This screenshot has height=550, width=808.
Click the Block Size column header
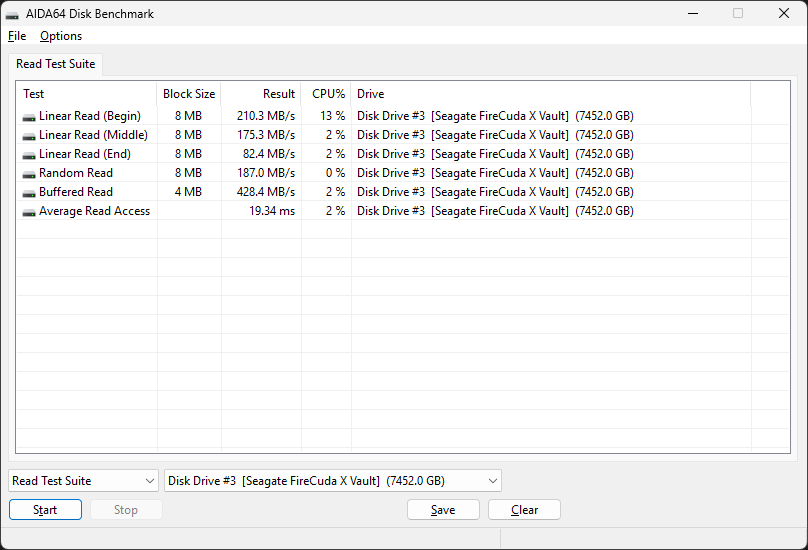pyautogui.click(x=189, y=94)
